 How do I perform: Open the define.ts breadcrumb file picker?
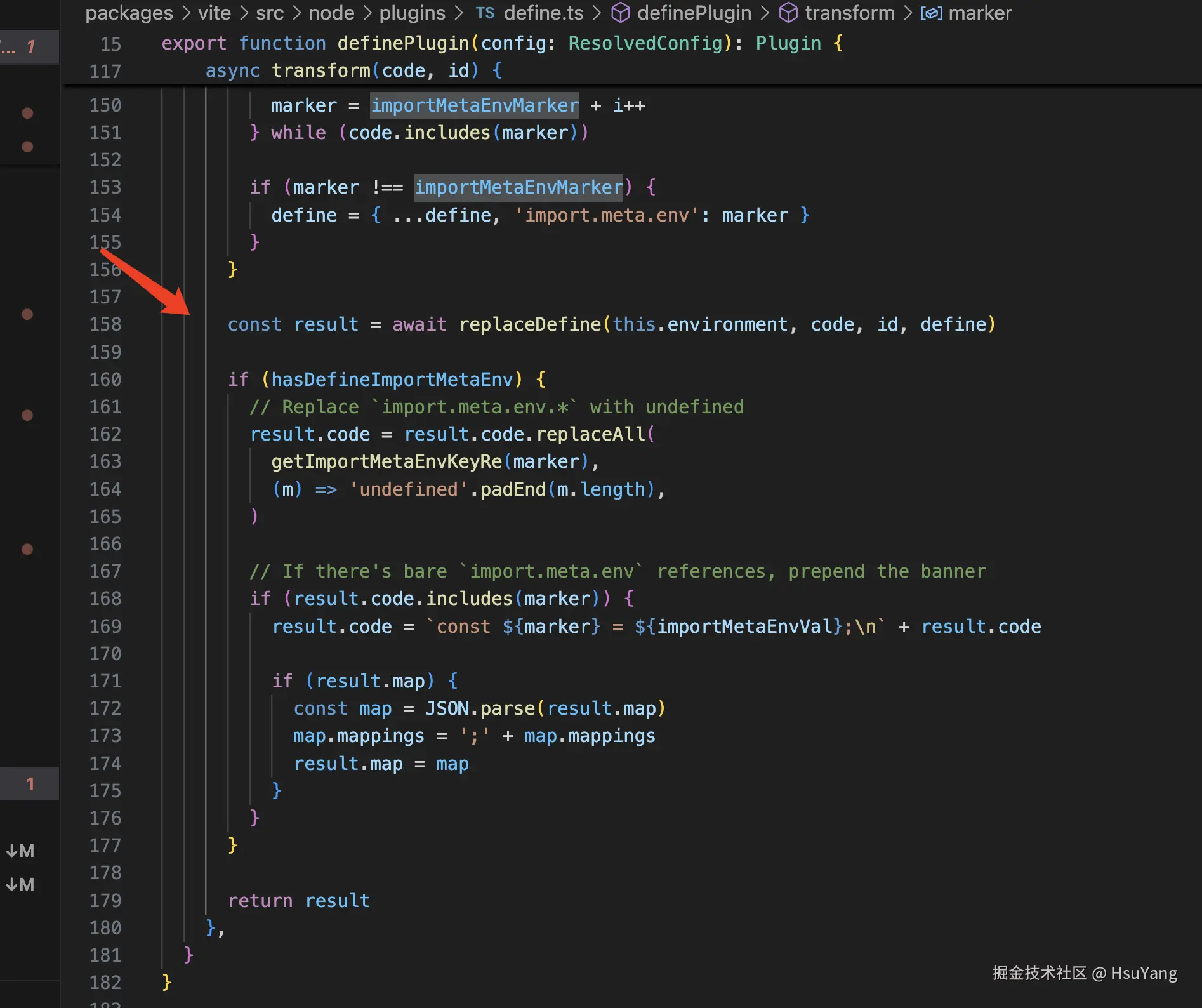coord(544,13)
